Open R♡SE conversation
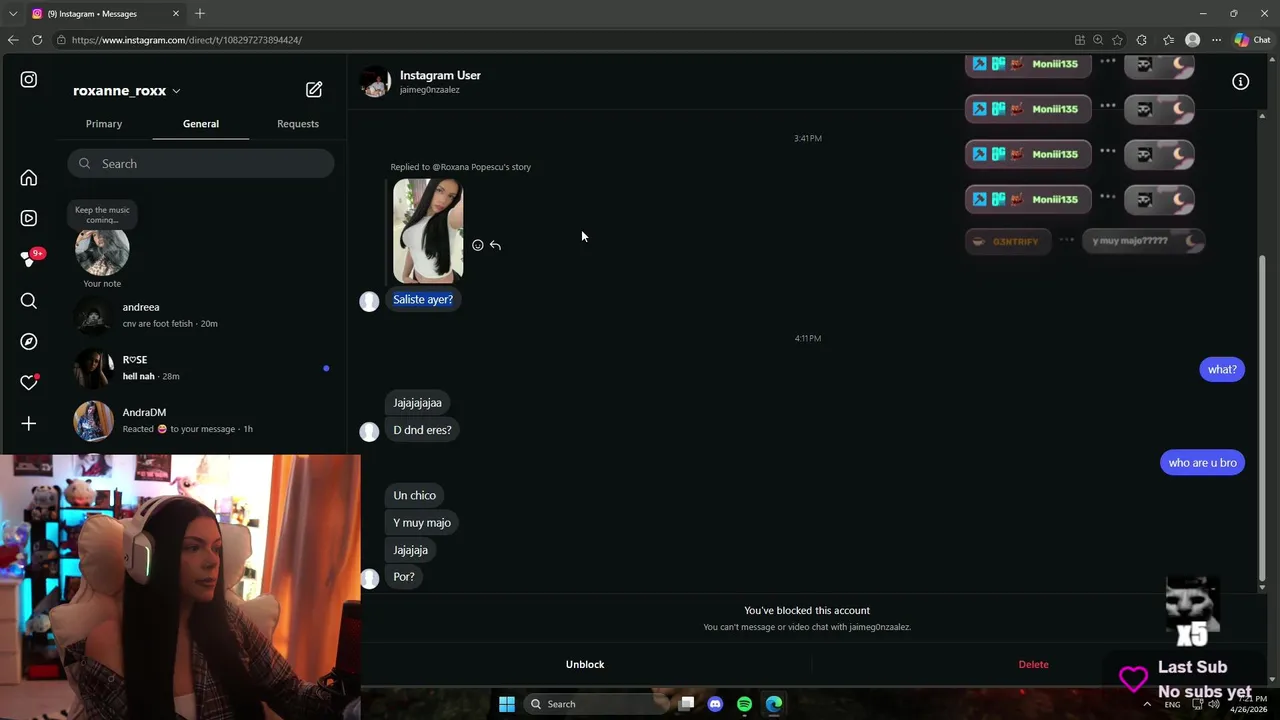The image size is (1280, 720). [x=201, y=368]
